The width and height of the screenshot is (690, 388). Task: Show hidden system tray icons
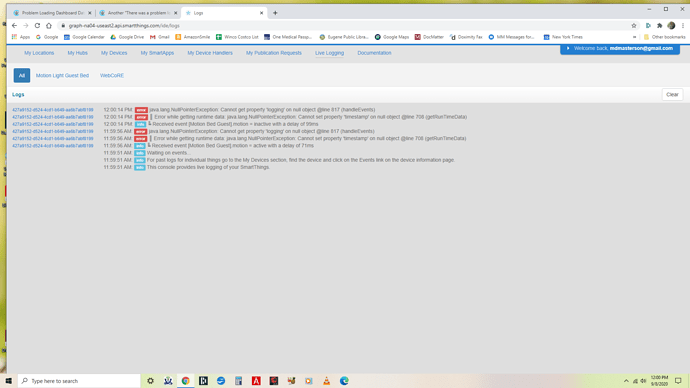[626, 381]
